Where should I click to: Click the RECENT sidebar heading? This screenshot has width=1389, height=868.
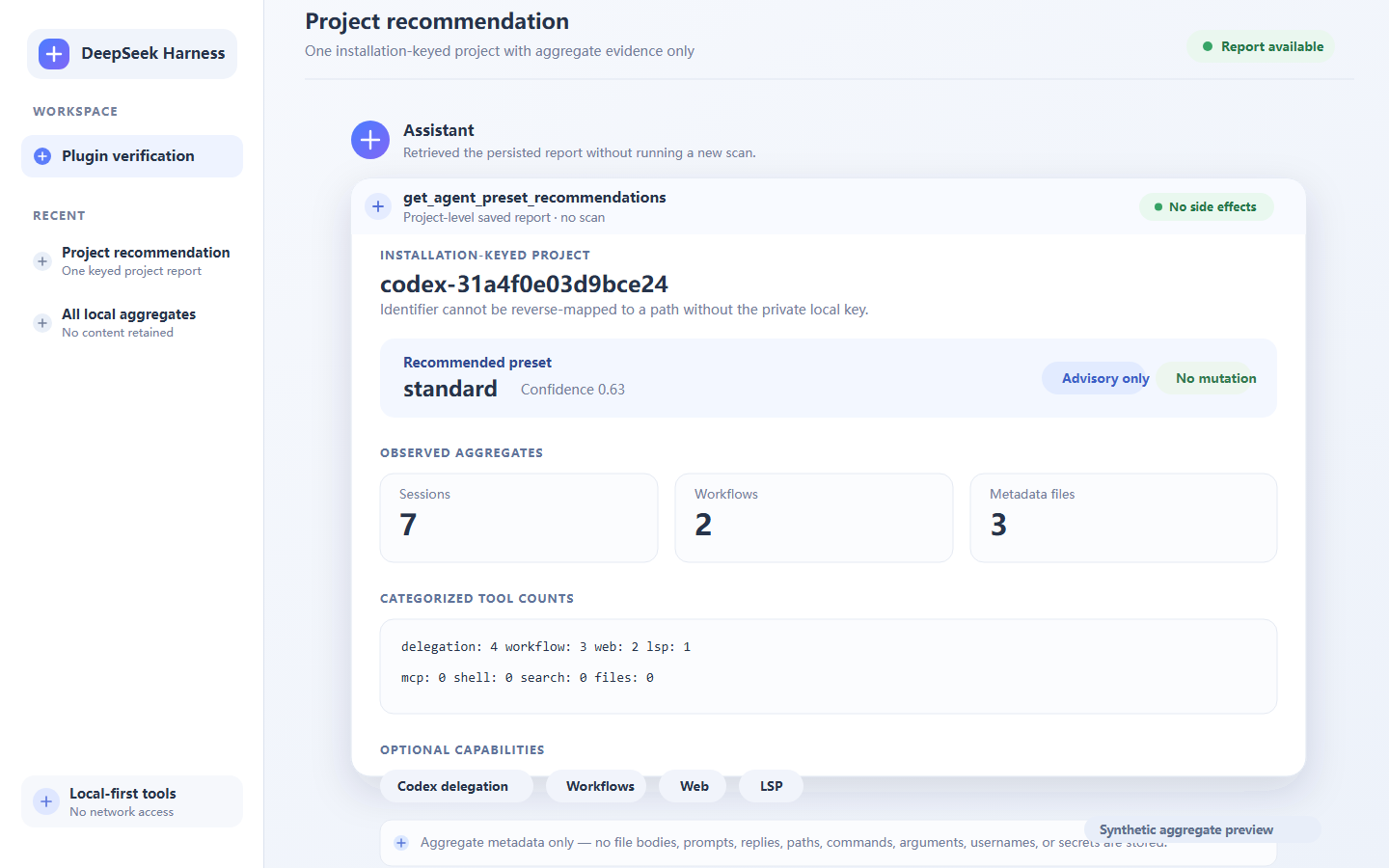pyautogui.click(x=59, y=216)
